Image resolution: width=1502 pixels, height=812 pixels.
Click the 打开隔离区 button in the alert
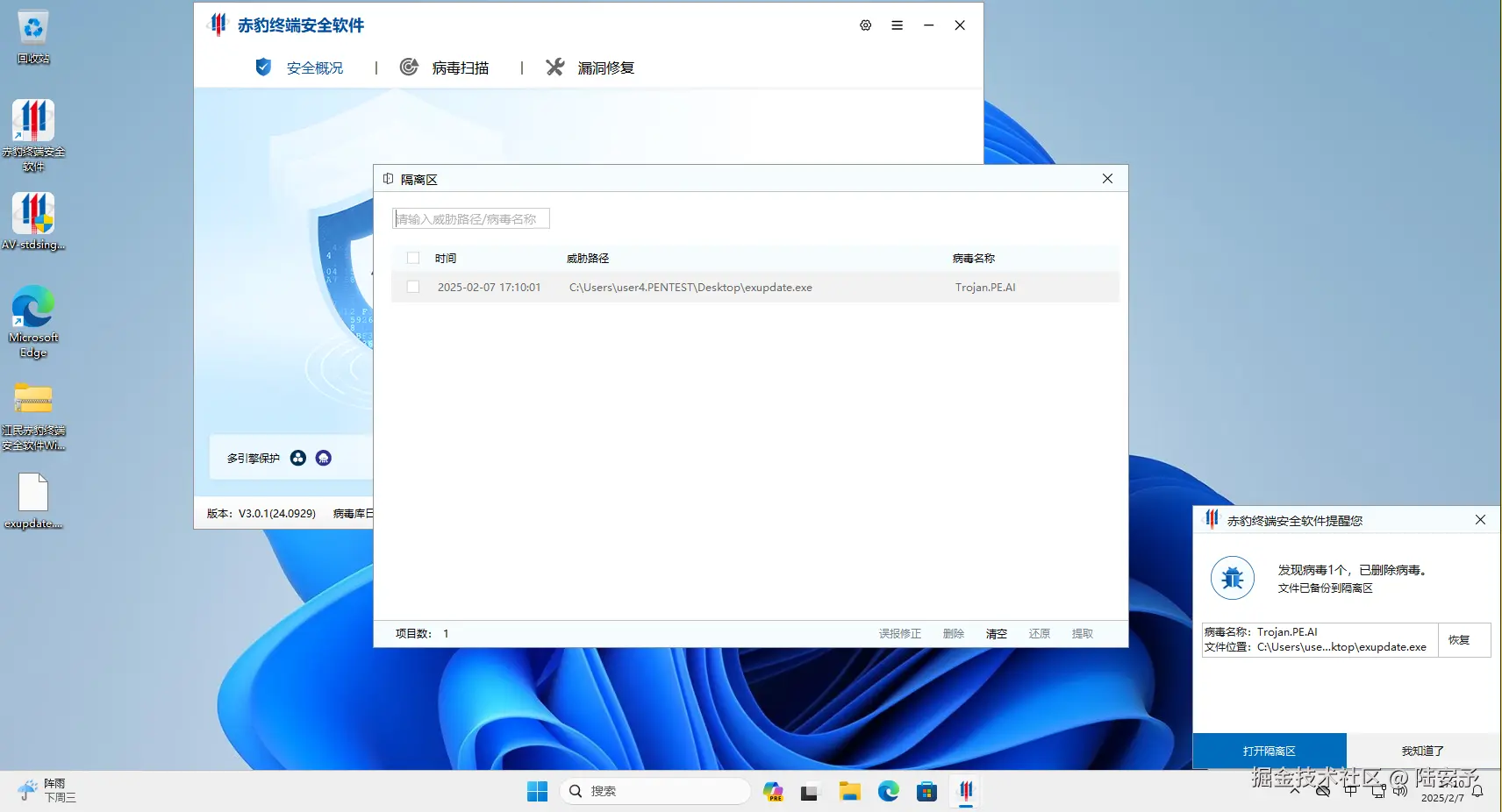click(1270, 751)
